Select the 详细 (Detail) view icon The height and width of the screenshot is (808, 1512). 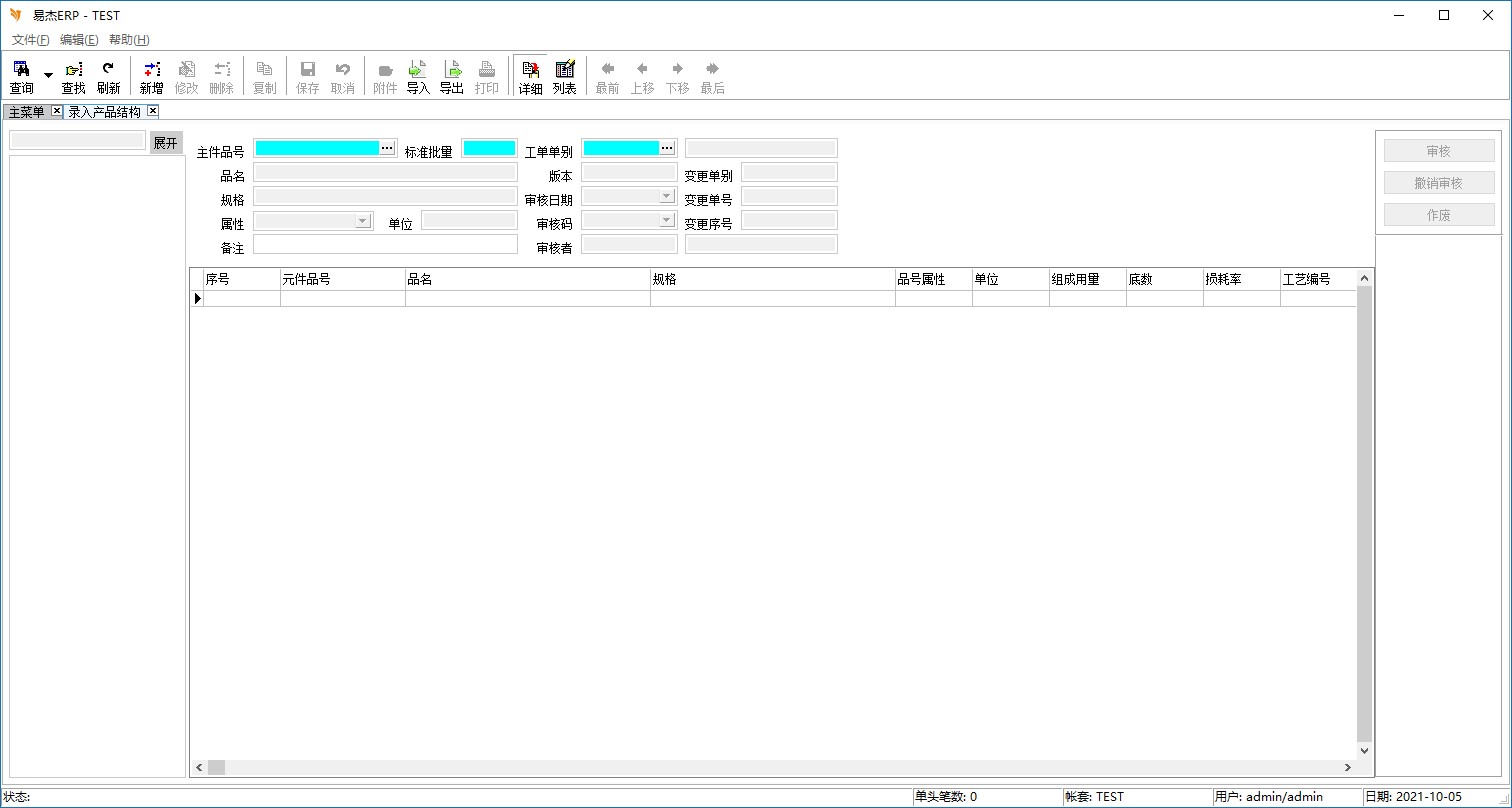click(530, 76)
